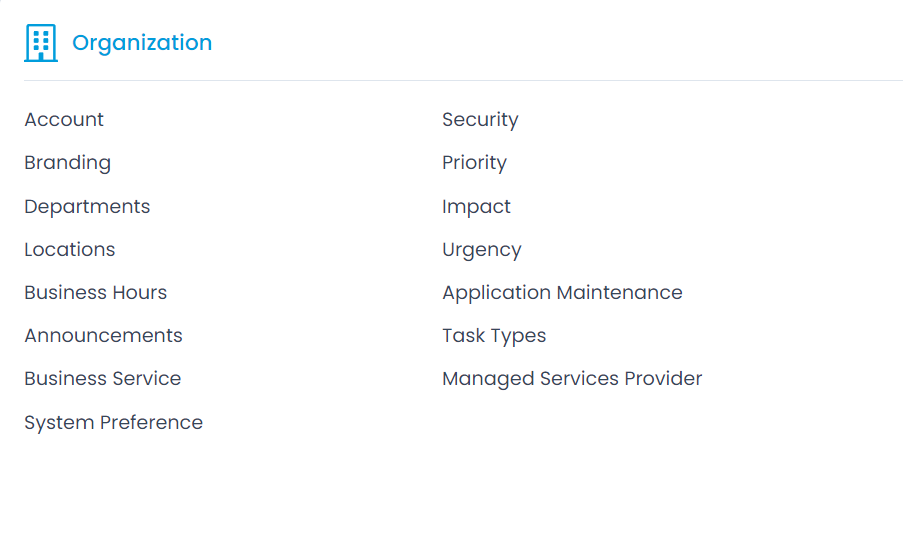Click the Organization building icon
908x554 pixels.
41,43
